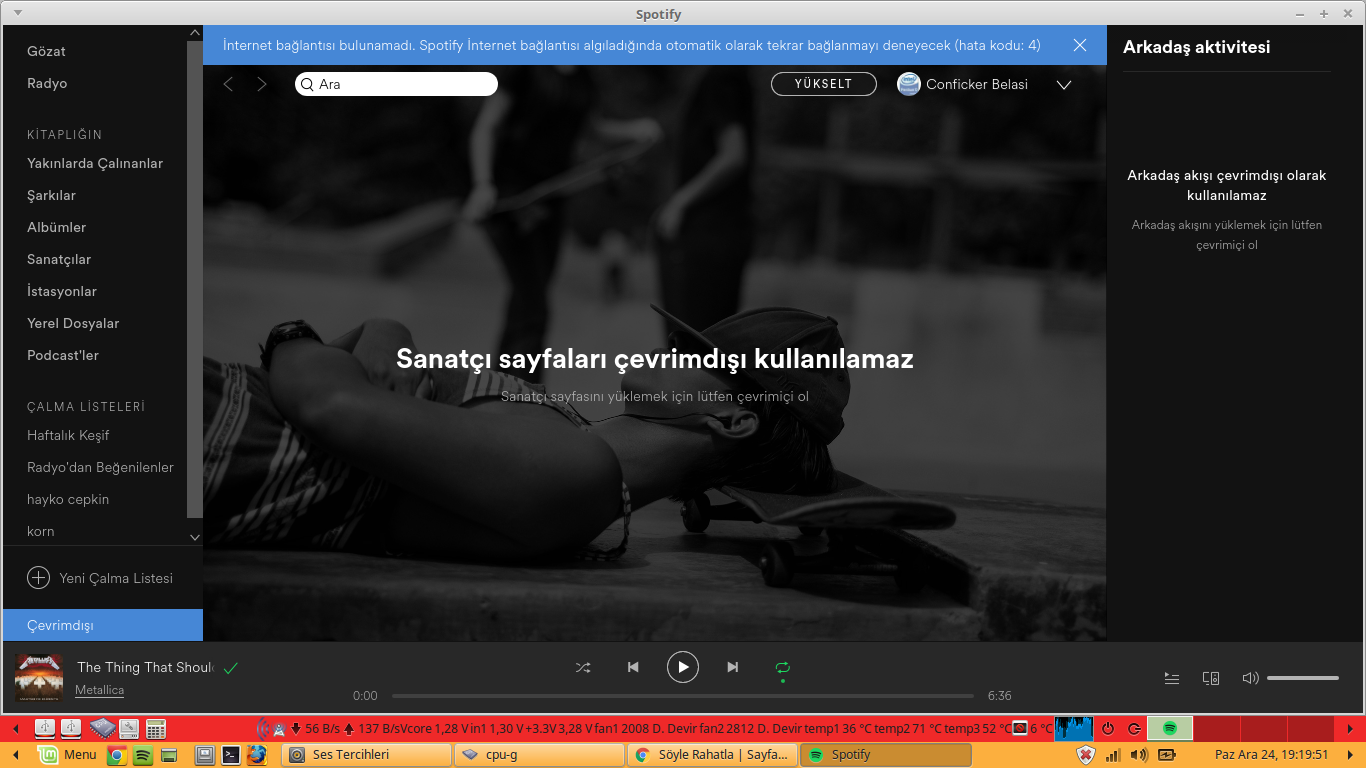Switch to the cpu-g window
The image size is (1366, 768).
(x=539, y=755)
